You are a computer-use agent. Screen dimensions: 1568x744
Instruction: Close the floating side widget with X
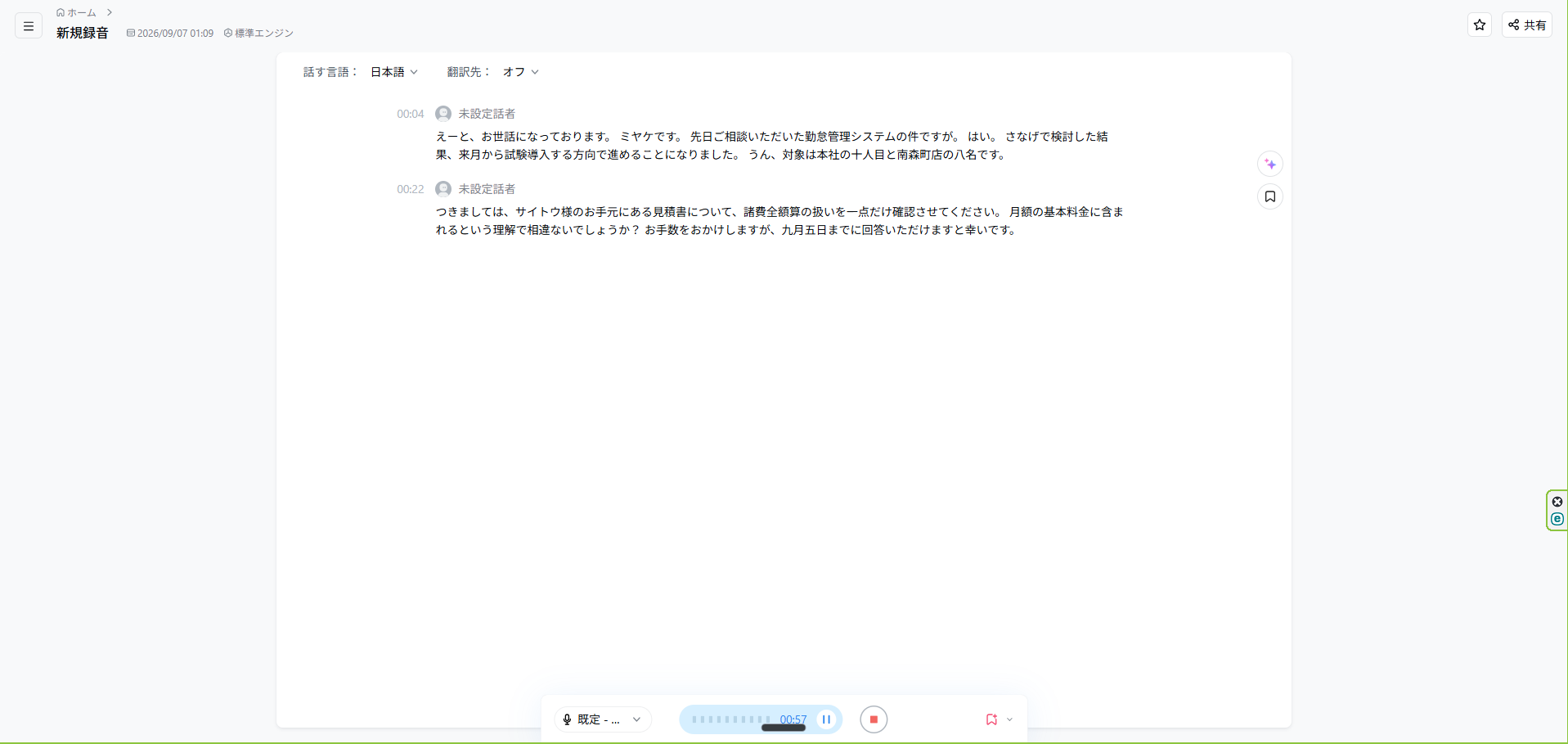[1557, 502]
